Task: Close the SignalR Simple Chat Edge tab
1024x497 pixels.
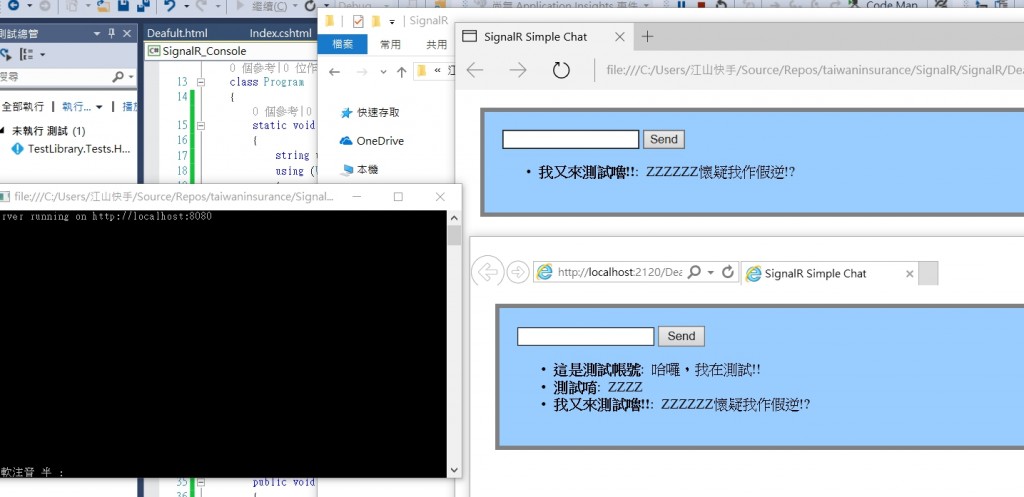Action: point(620,37)
